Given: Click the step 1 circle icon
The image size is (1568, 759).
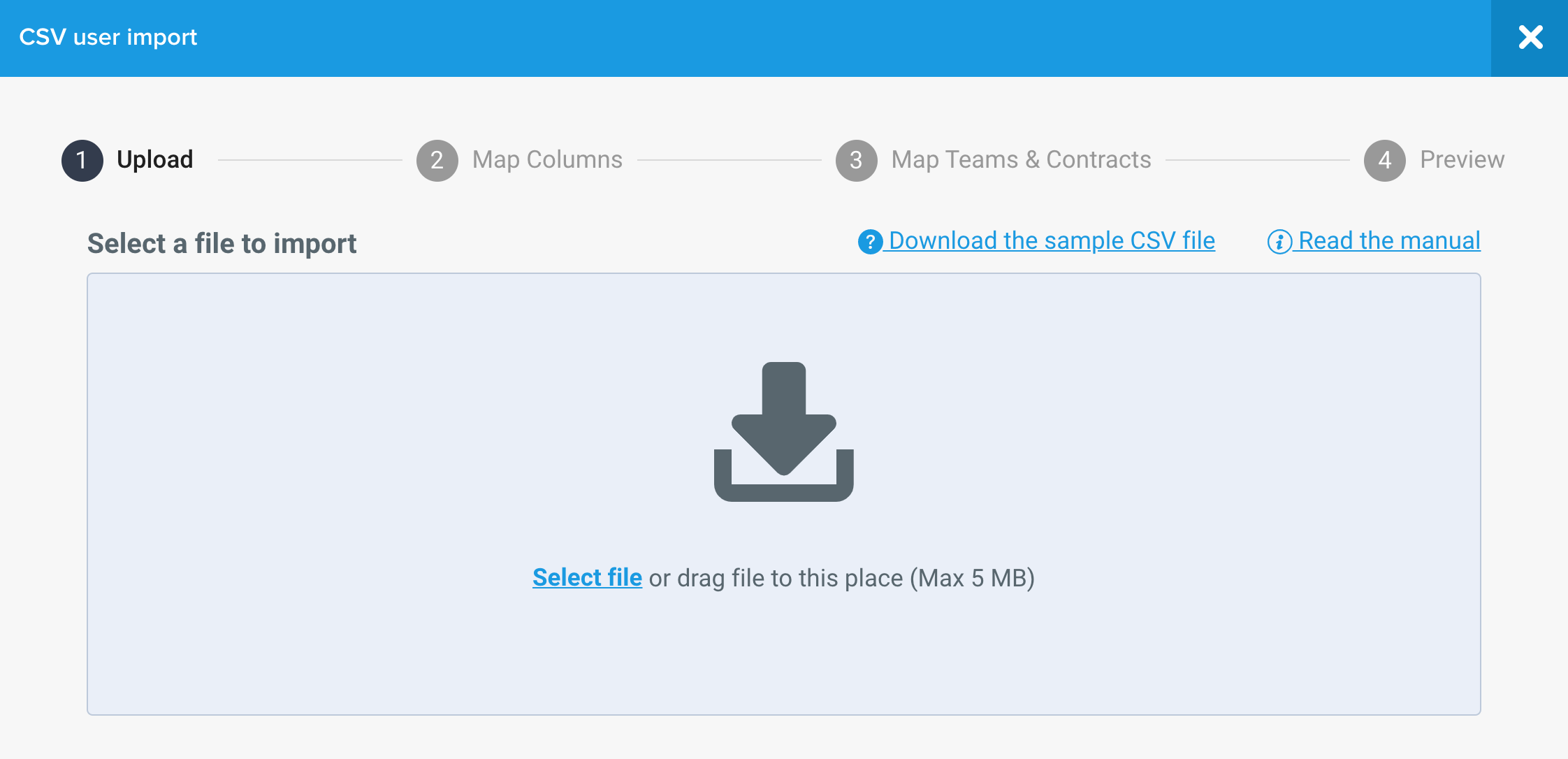Looking at the screenshot, I should [82, 160].
